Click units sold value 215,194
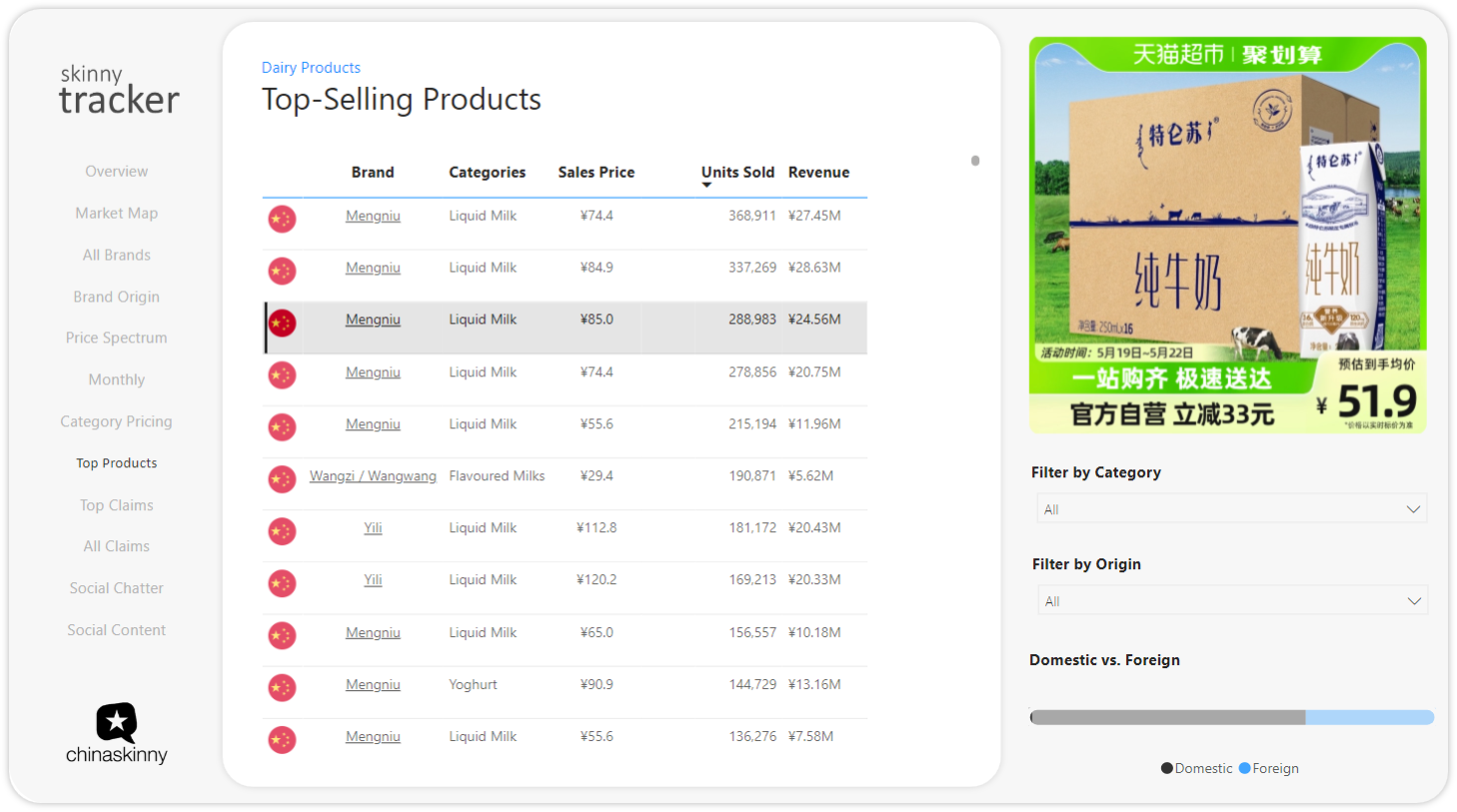 coord(752,423)
